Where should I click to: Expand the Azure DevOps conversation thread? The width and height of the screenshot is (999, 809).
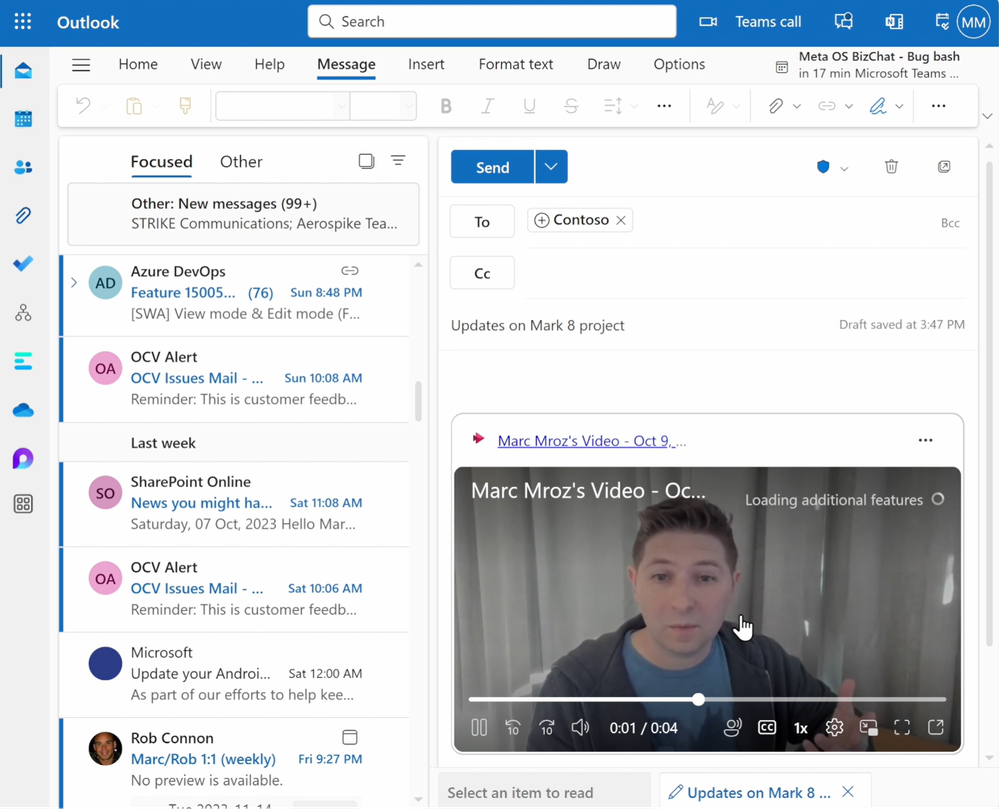click(x=74, y=282)
